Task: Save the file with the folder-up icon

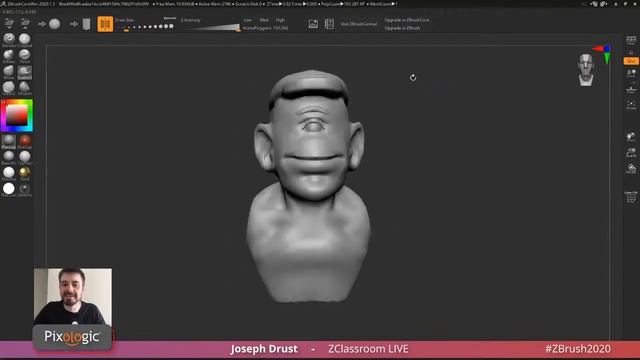Action: (25, 24)
